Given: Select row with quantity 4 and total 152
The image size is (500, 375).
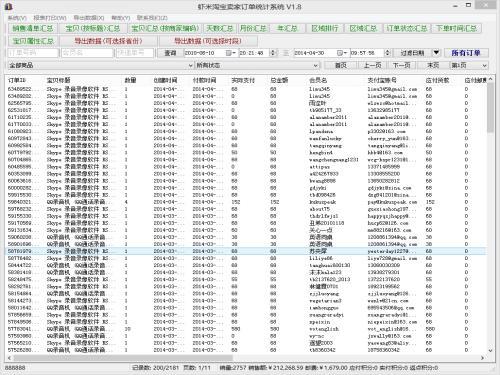Looking at the screenshot, I should pyautogui.click(x=246, y=202).
